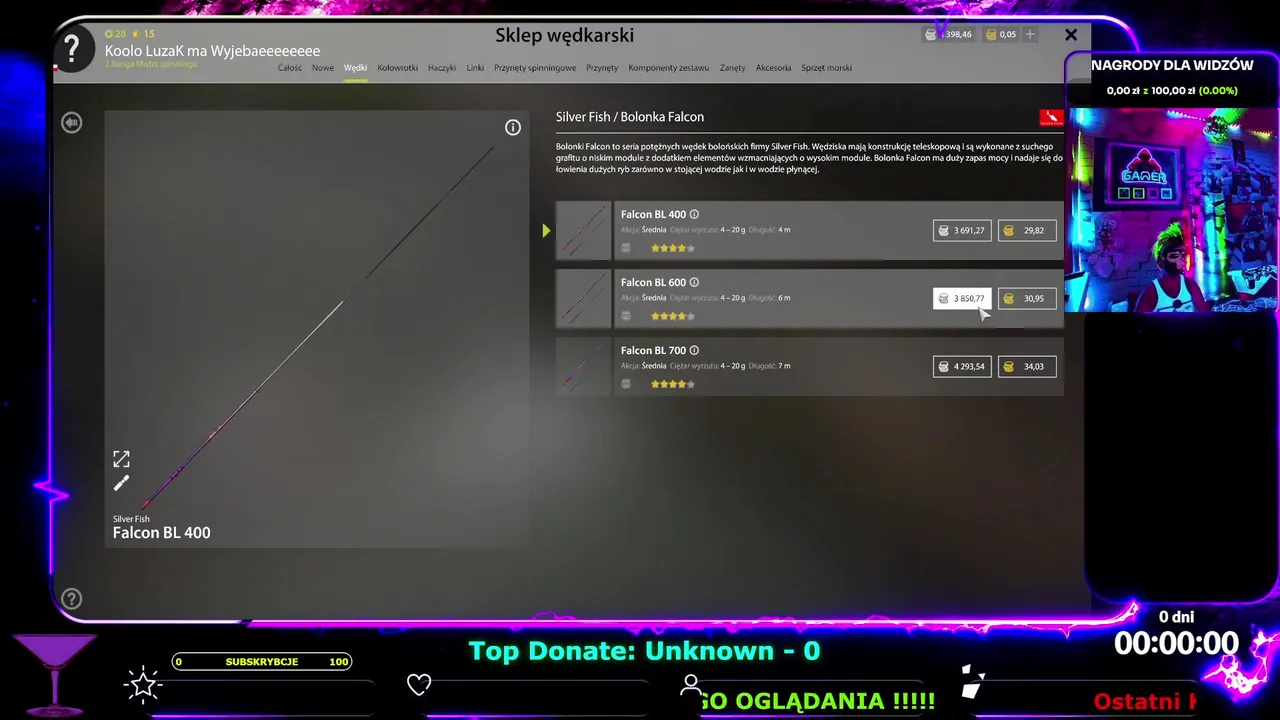1280x720 pixels.
Task: Click the back arrow icon beside preview
Action: pyautogui.click(x=71, y=122)
